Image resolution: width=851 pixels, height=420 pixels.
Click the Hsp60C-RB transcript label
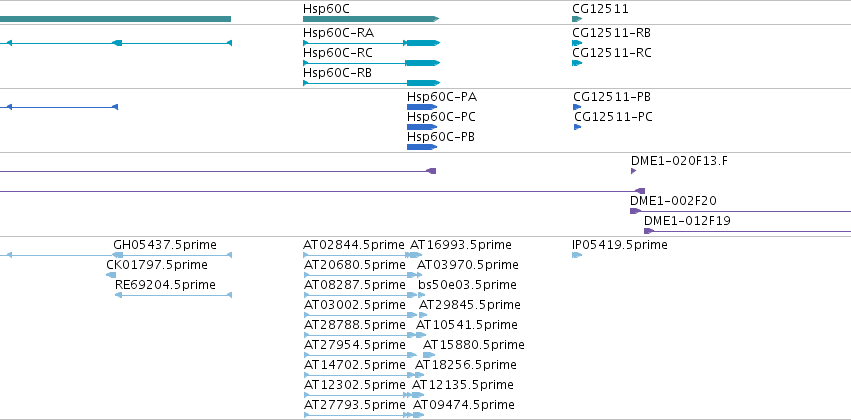[x=337, y=73]
